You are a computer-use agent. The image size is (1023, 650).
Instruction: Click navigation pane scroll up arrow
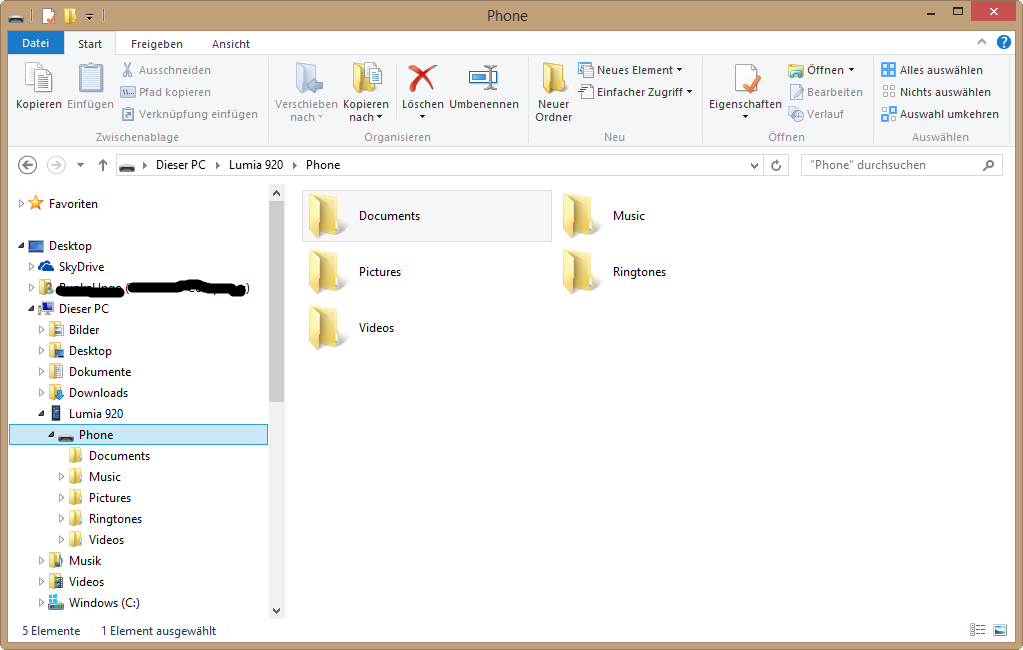(x=277, y=193)
